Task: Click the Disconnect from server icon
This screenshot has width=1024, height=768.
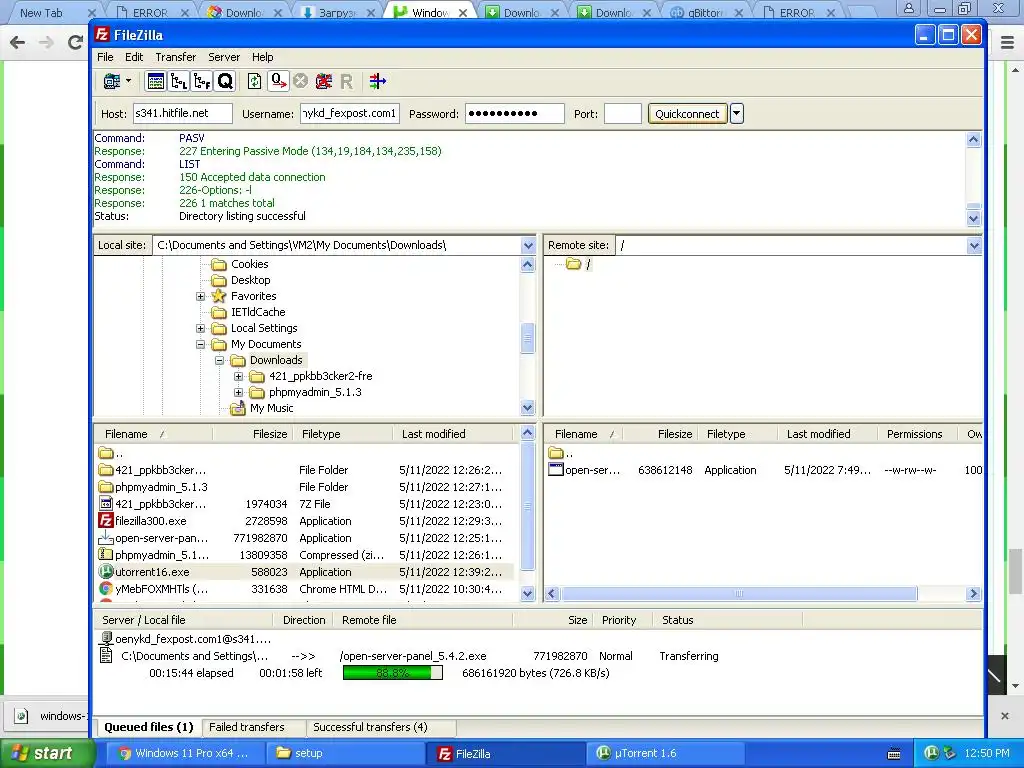Action: click(323, 81)
